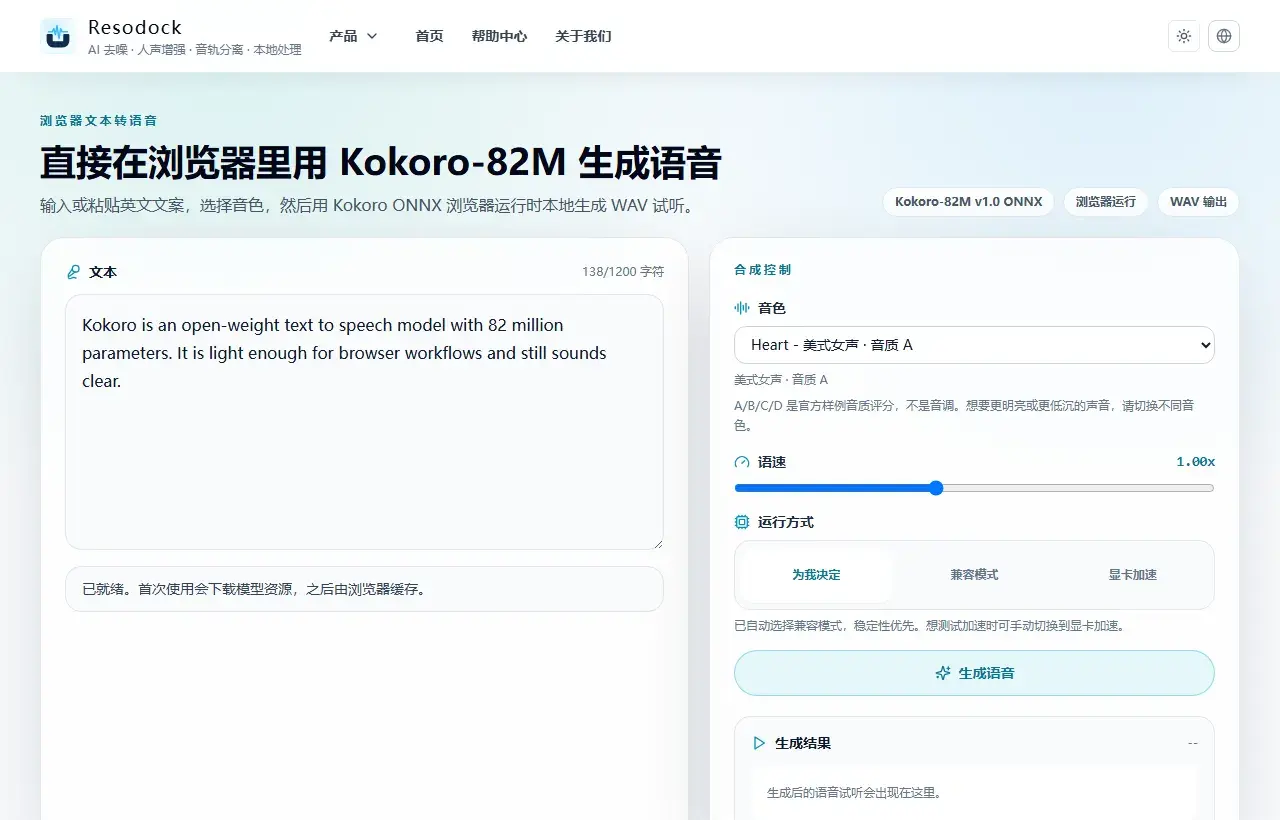This screenshot has height=820, width=1280.
Task: Click the 已就绪 status message
Action: coord(364,589)
